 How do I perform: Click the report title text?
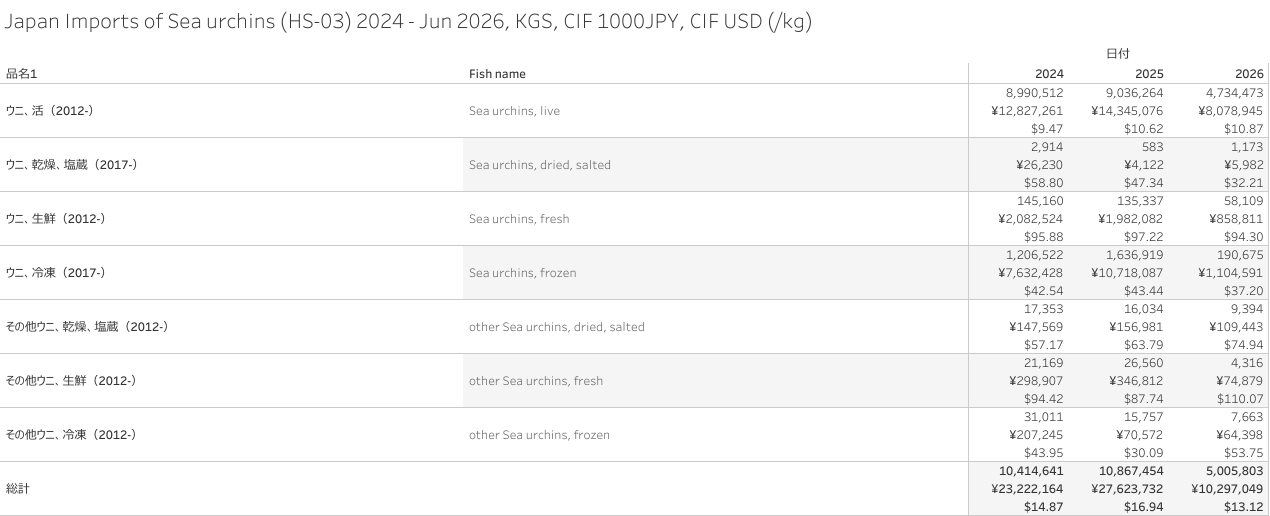click(x=408, y=22)
